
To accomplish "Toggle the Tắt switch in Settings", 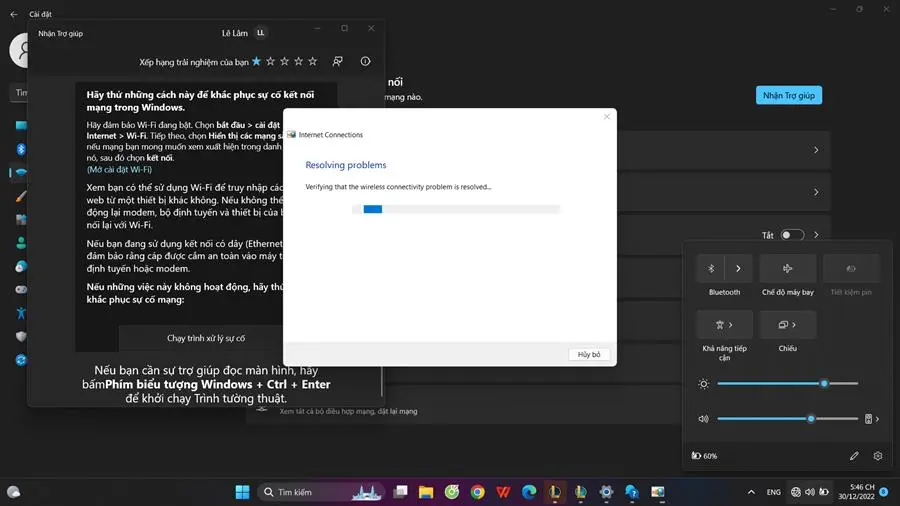I will (792, 235).
